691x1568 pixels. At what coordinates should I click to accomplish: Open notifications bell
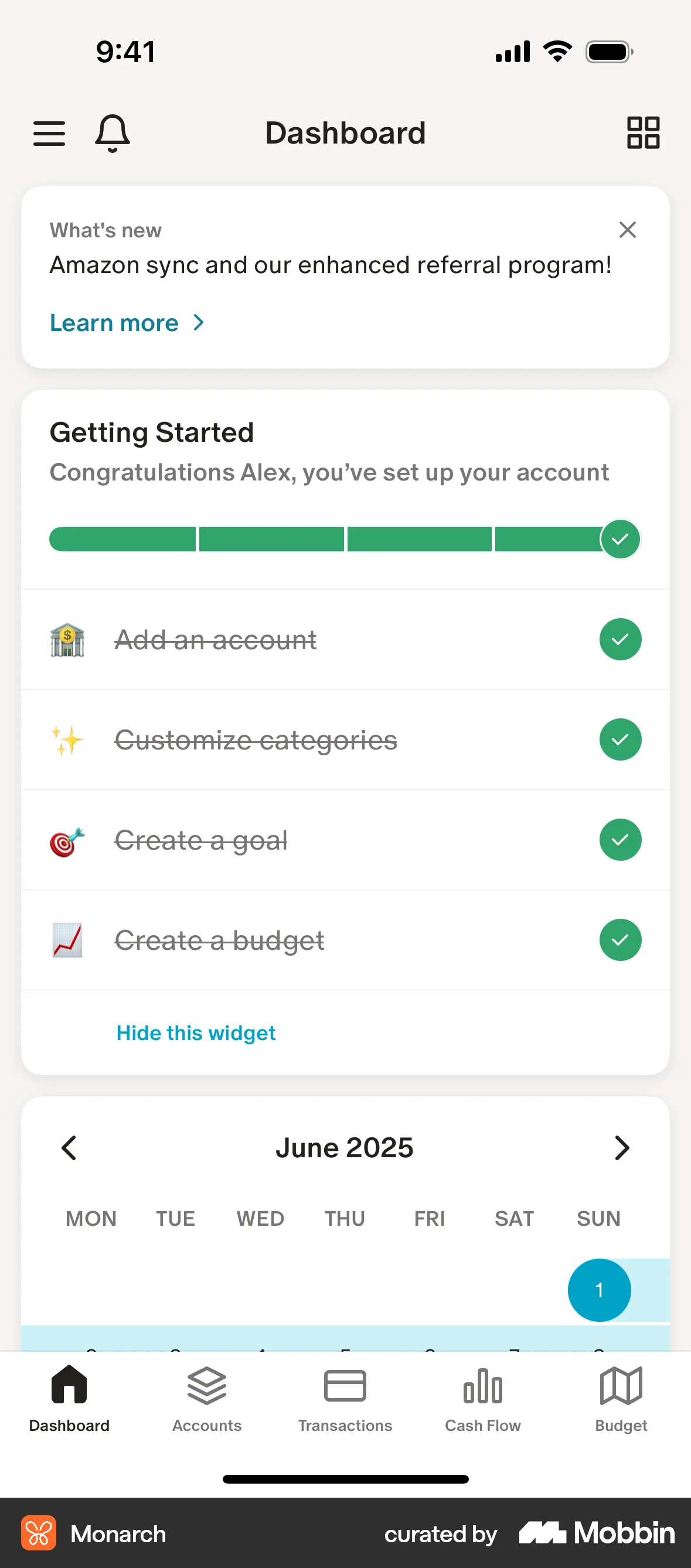[113, 132]
